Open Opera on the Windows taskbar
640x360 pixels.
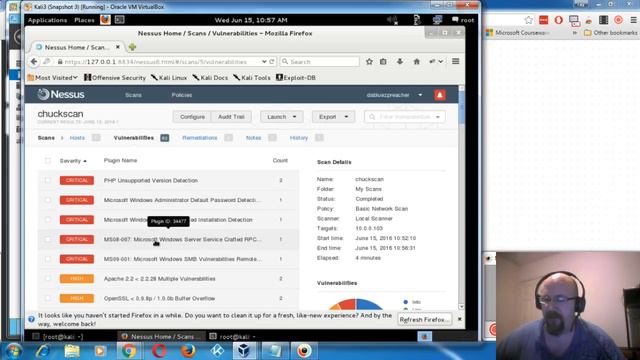click(x=159, y=351)
